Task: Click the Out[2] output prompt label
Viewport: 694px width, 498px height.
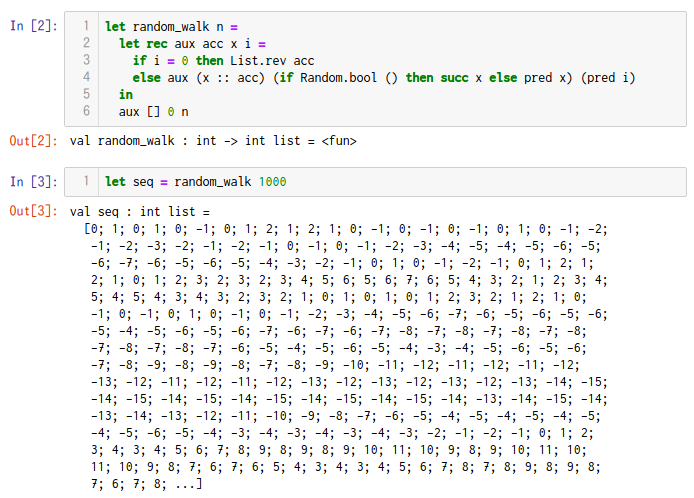Action: coord(34,141)
